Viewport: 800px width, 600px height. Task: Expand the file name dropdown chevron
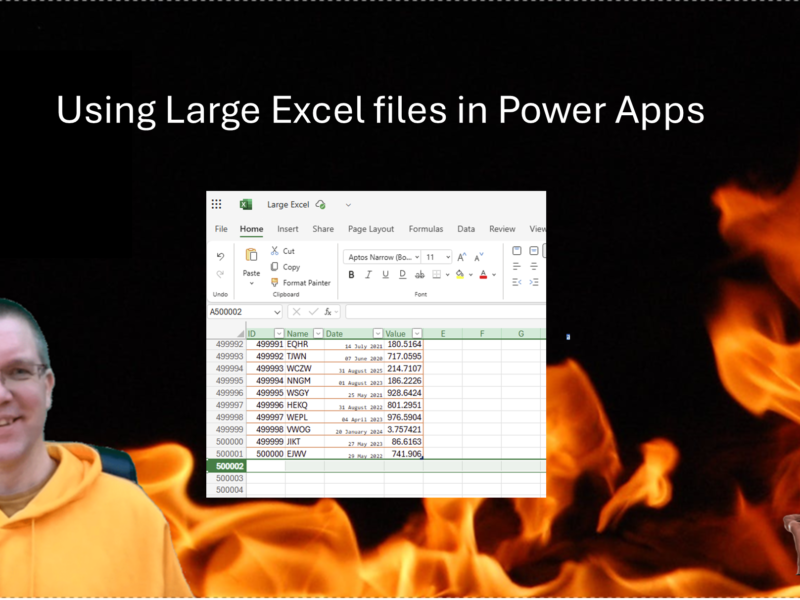[x=348, y=205]
